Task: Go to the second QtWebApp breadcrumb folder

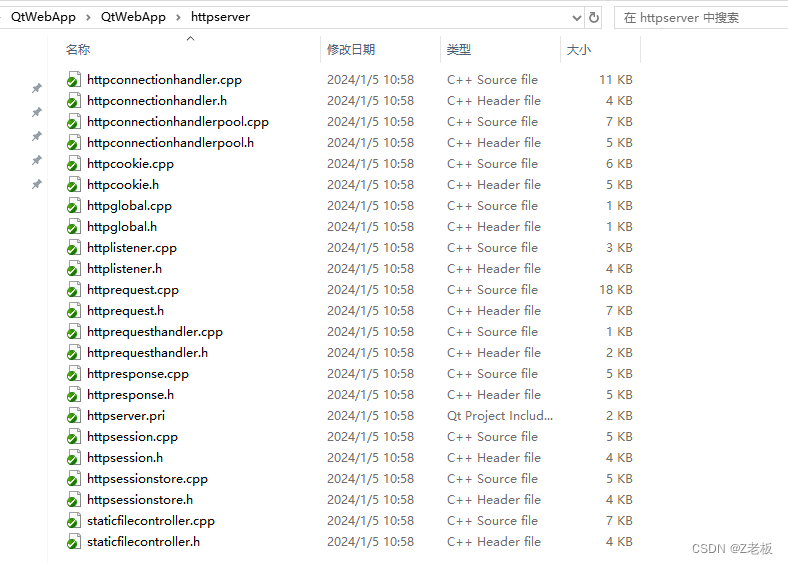Action: (133, 17)
